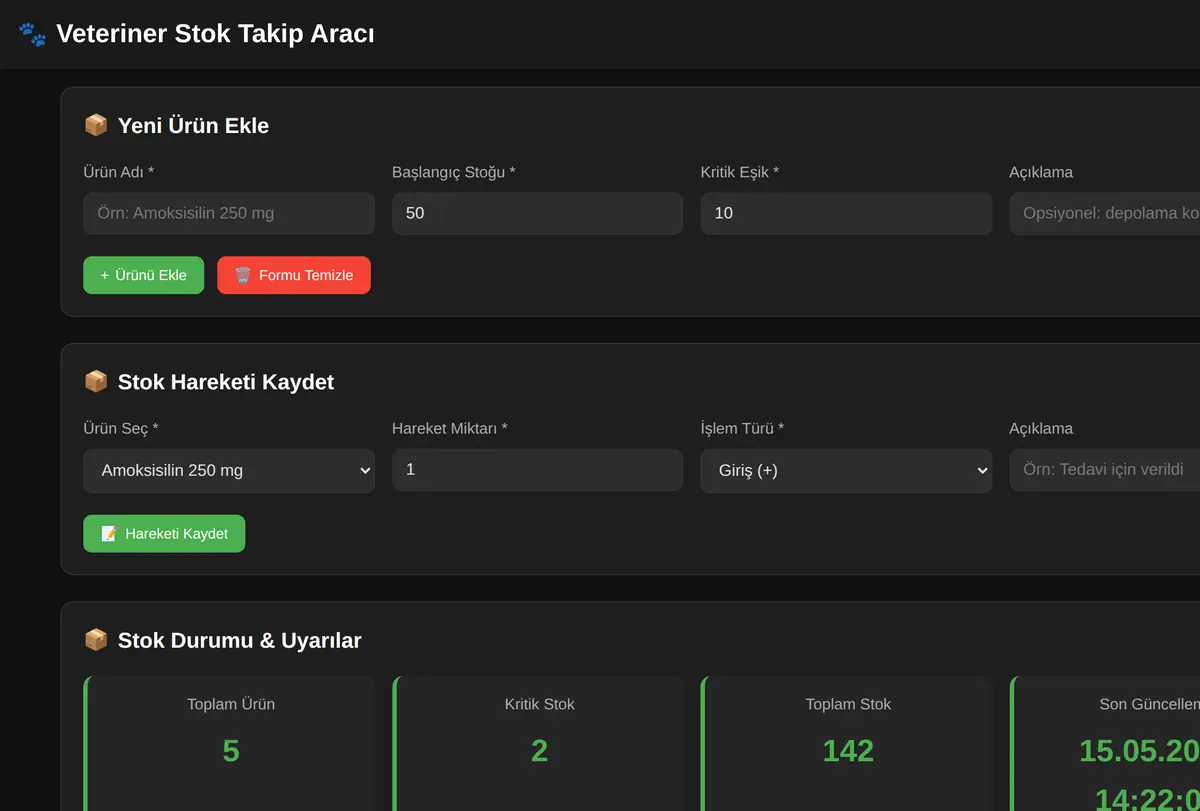The height and width of the screenshot is (811, 1200).
Task: Click the paw icon in the header
Action: tap(32, 34)
